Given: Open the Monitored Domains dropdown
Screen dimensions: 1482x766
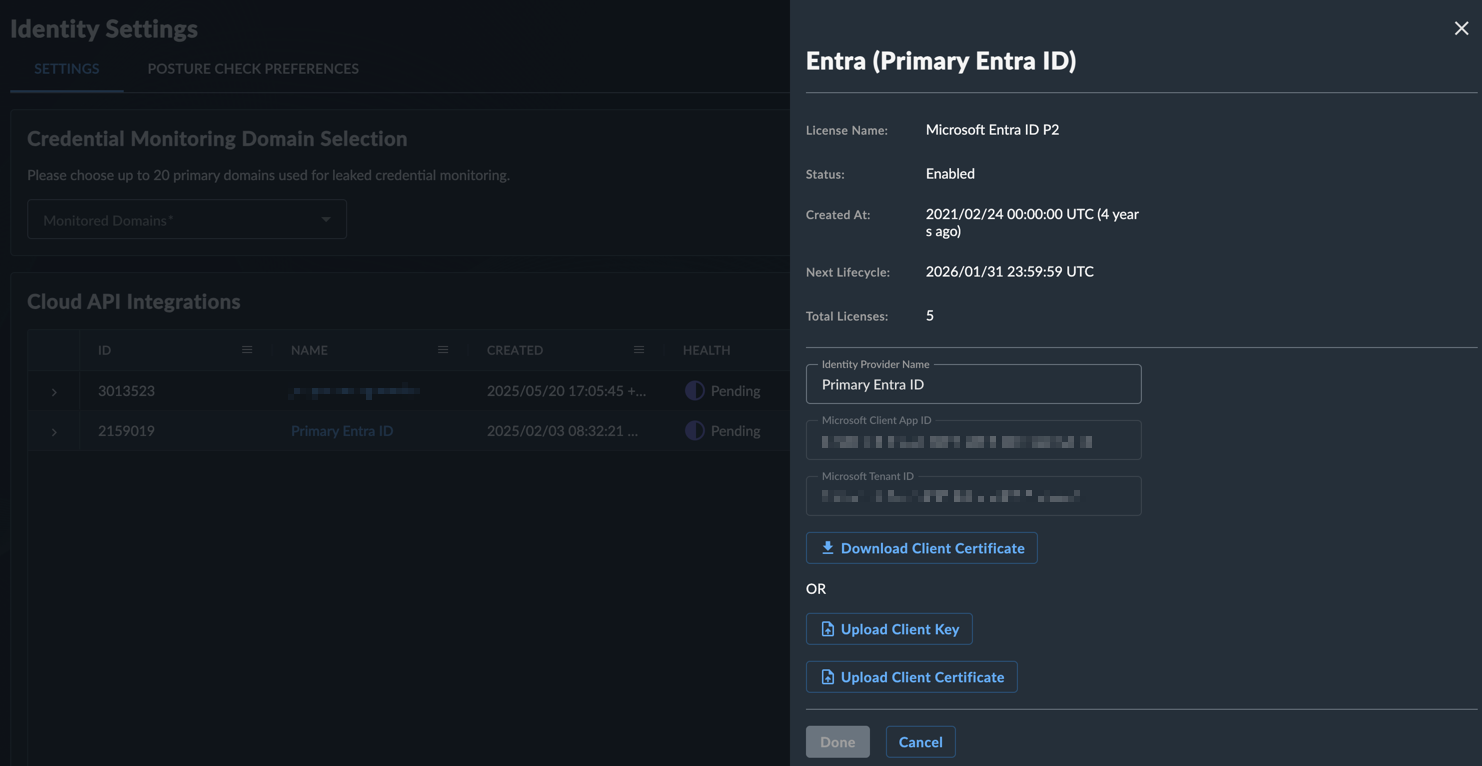Looking at the screenshot, I should point(187,219).
